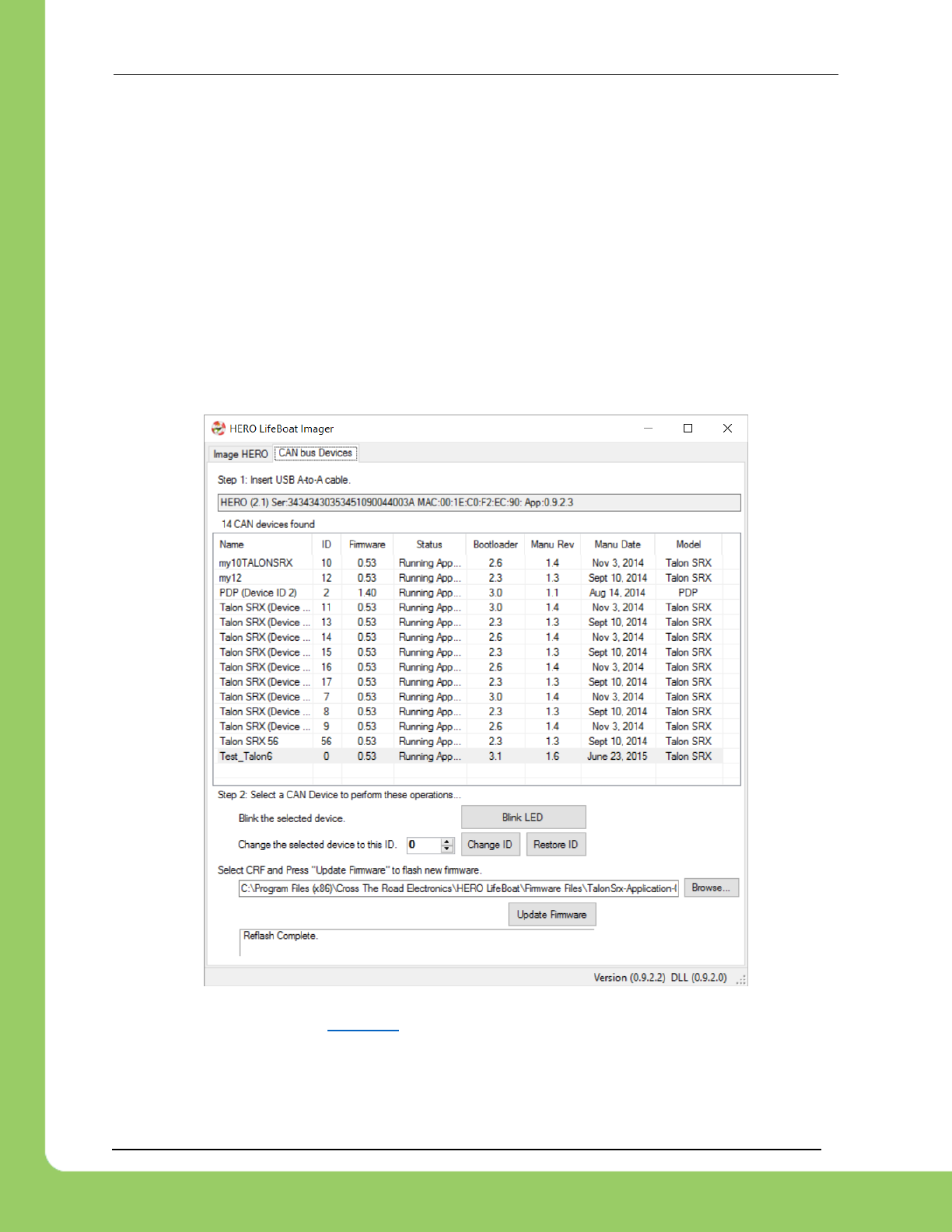
Task: Close the HERO LifeBoat Imager window
Action: [727, 428]
